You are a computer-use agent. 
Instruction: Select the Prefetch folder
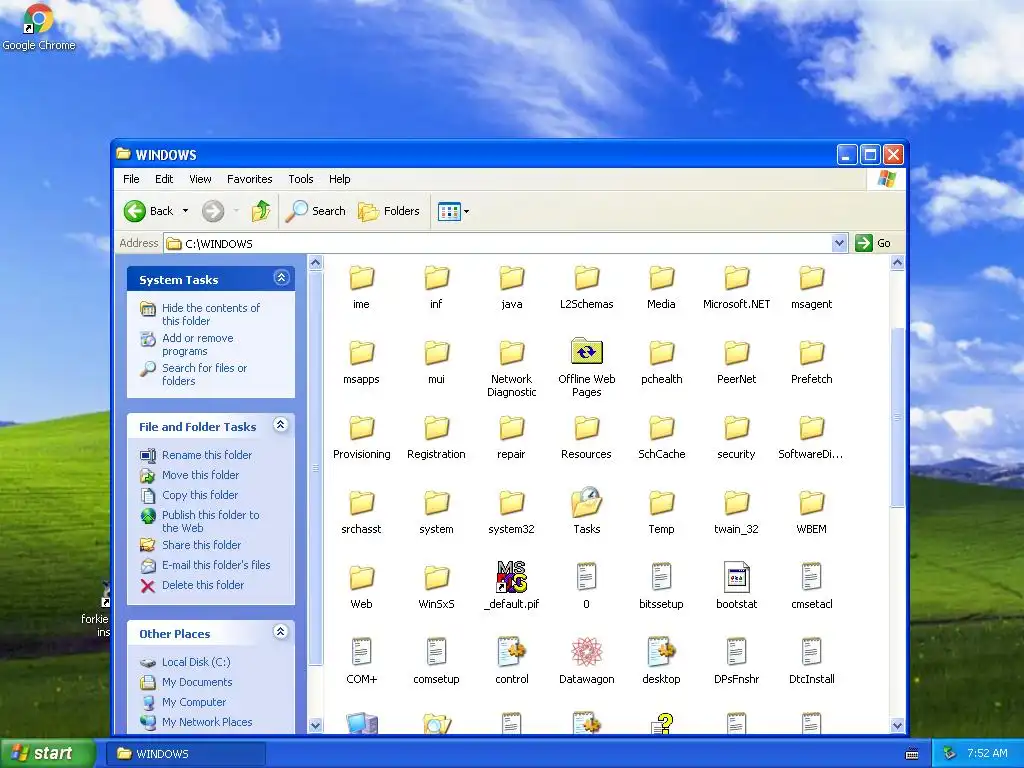coord(812,353)
